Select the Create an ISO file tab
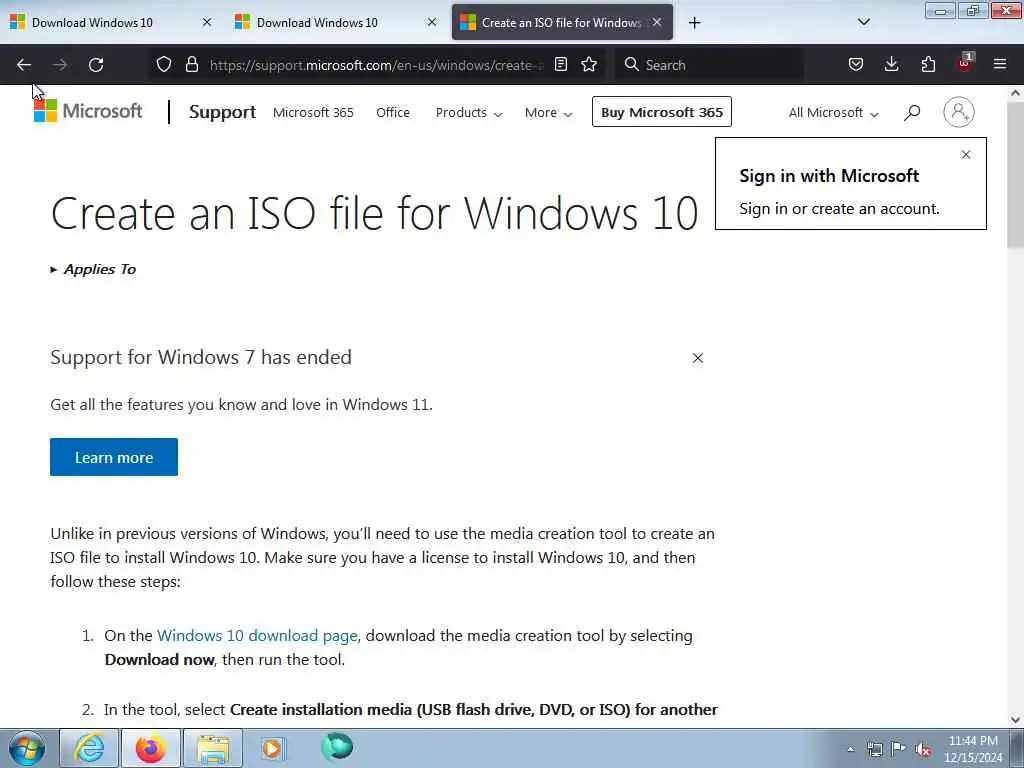1024x768 pixels. point(562,22)
